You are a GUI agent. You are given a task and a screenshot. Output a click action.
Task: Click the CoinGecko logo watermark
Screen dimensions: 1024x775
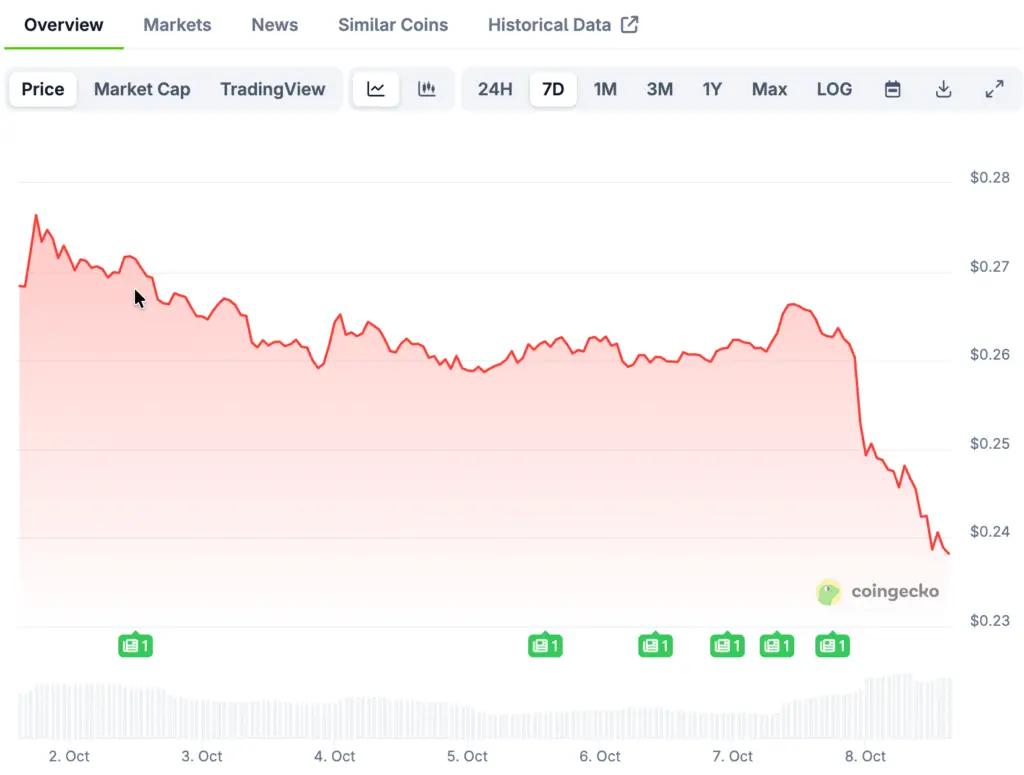[878, 592]
